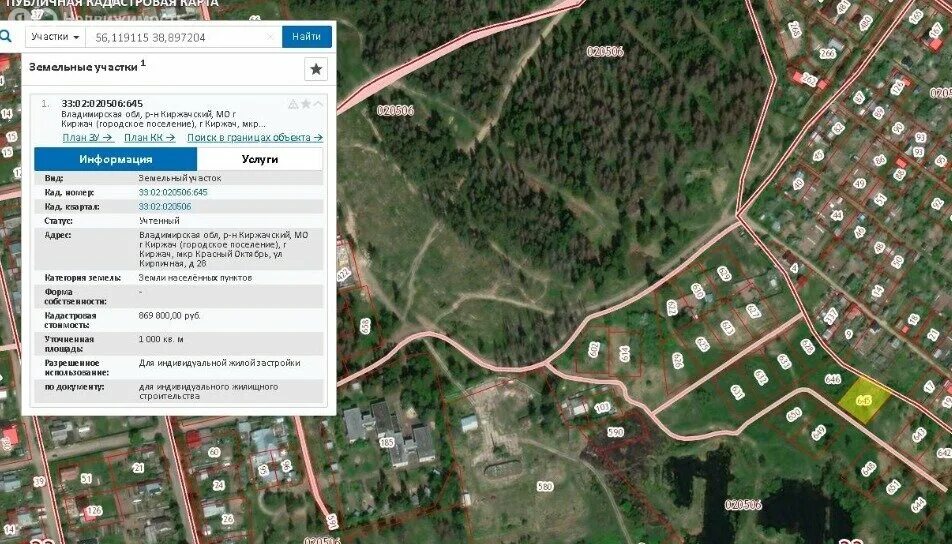Select the highlighted yellow parcel 645
Viewport: 952px width, 544px height.
[865, 400]
